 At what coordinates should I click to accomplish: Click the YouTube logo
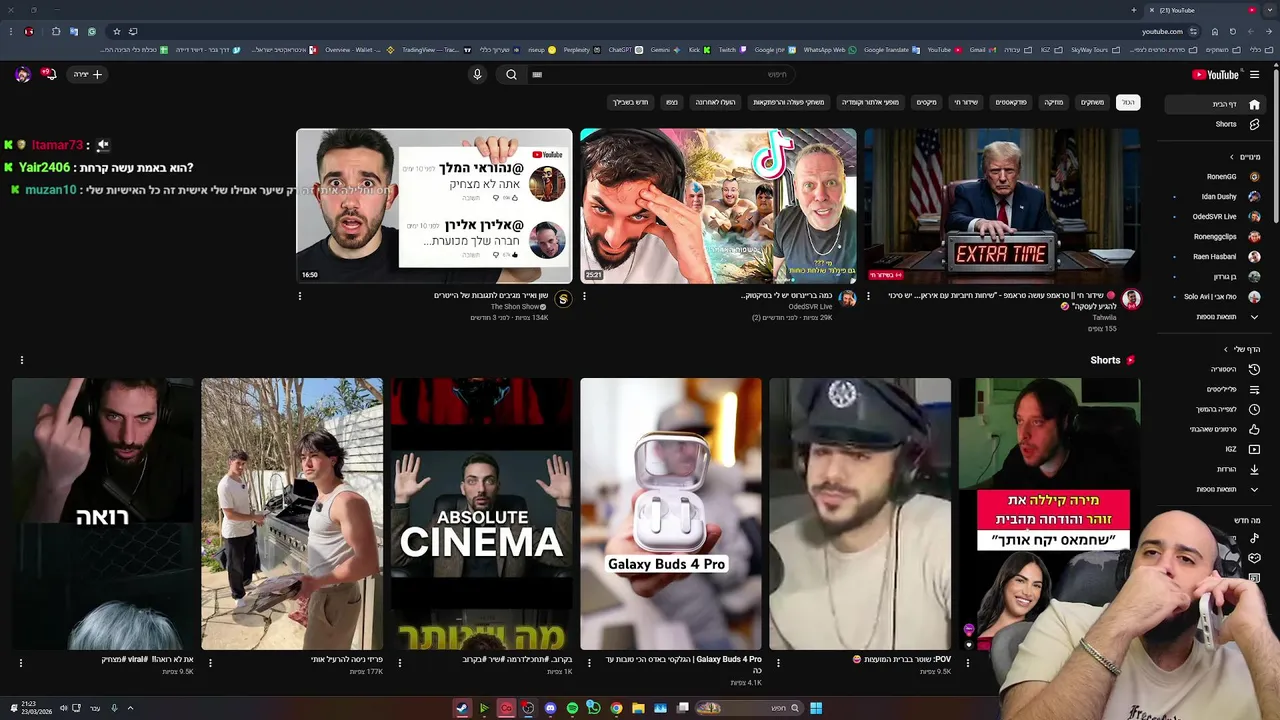pos(1216,74)
